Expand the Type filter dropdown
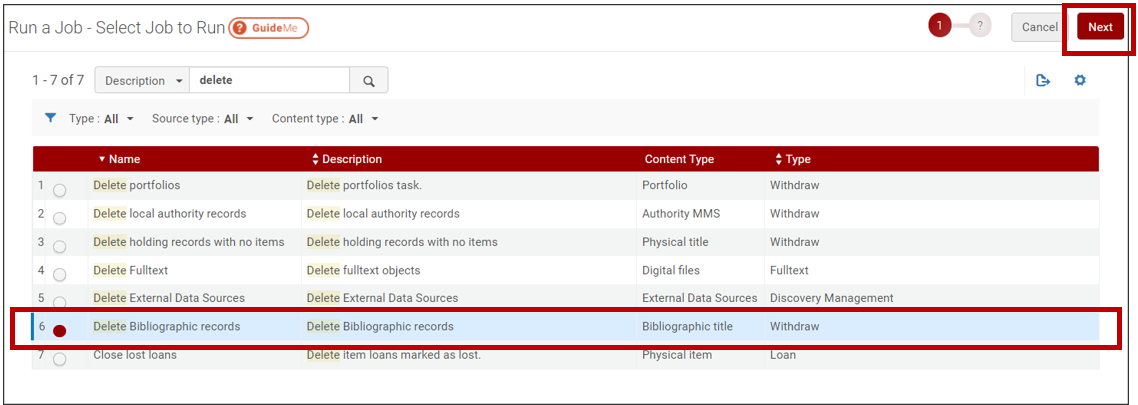 click(x=101, y=118)
